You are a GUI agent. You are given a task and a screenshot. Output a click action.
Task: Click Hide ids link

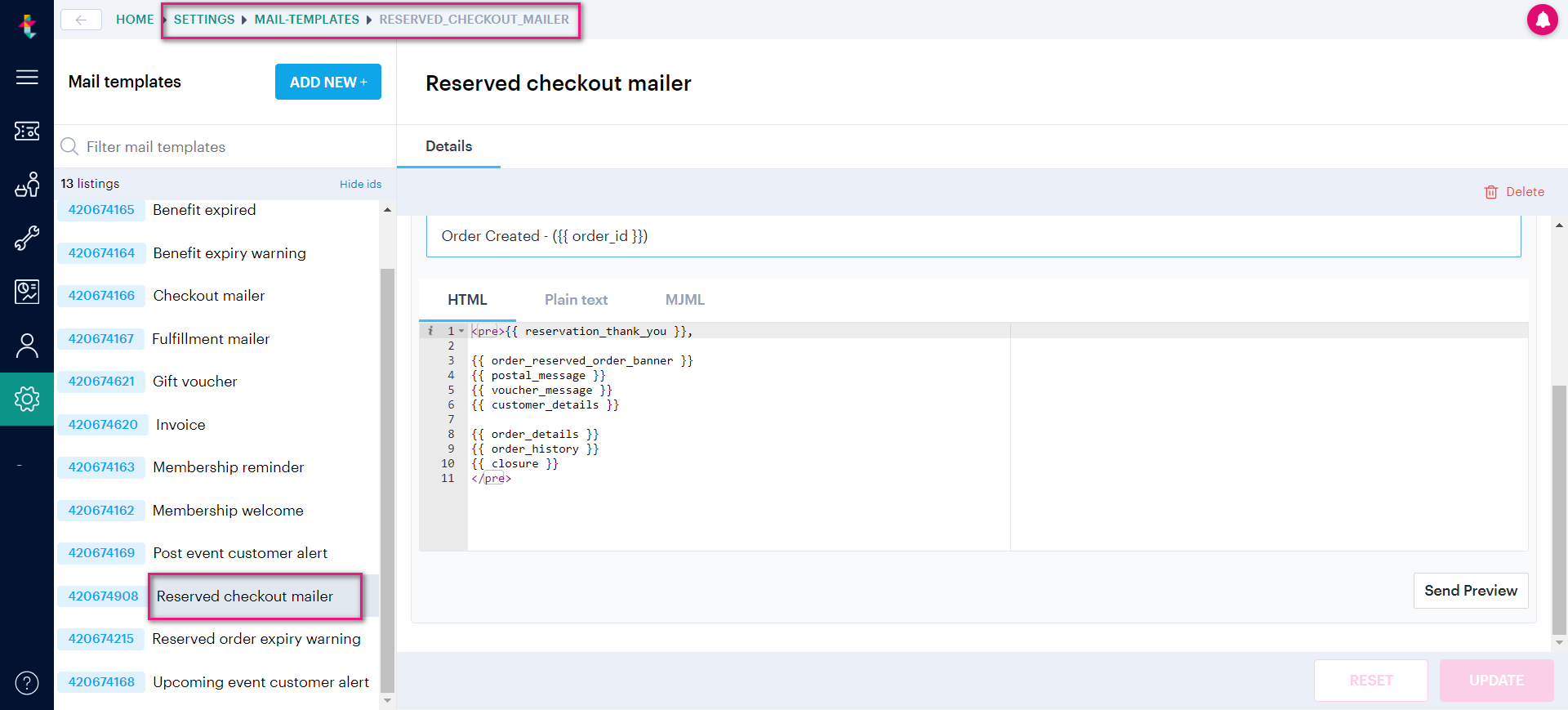pos(361,185)
